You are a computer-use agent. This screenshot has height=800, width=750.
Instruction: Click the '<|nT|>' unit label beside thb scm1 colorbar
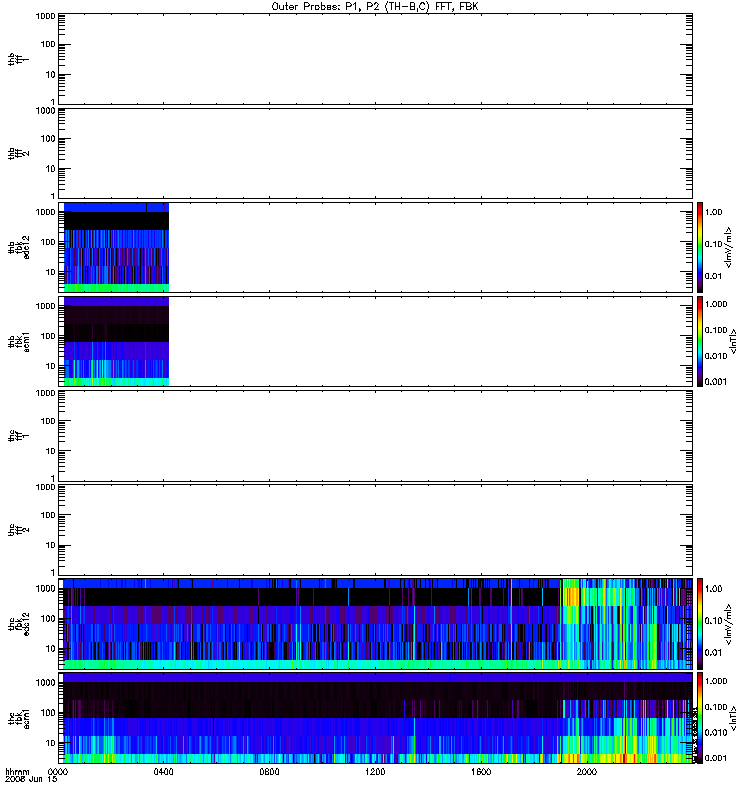click(x=733, y=341)
